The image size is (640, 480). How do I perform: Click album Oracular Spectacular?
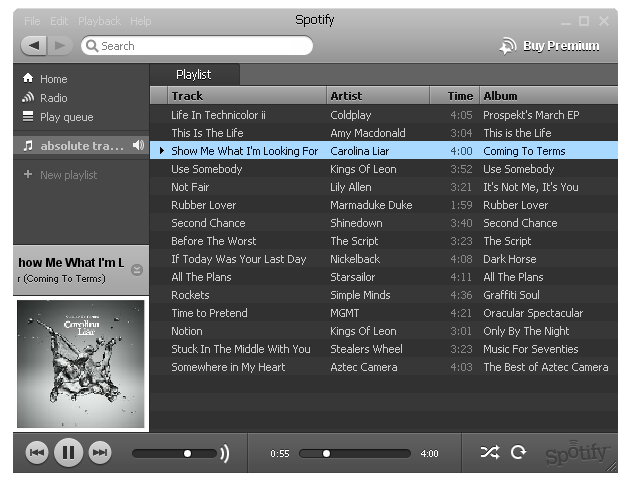(x=533, y=313)
